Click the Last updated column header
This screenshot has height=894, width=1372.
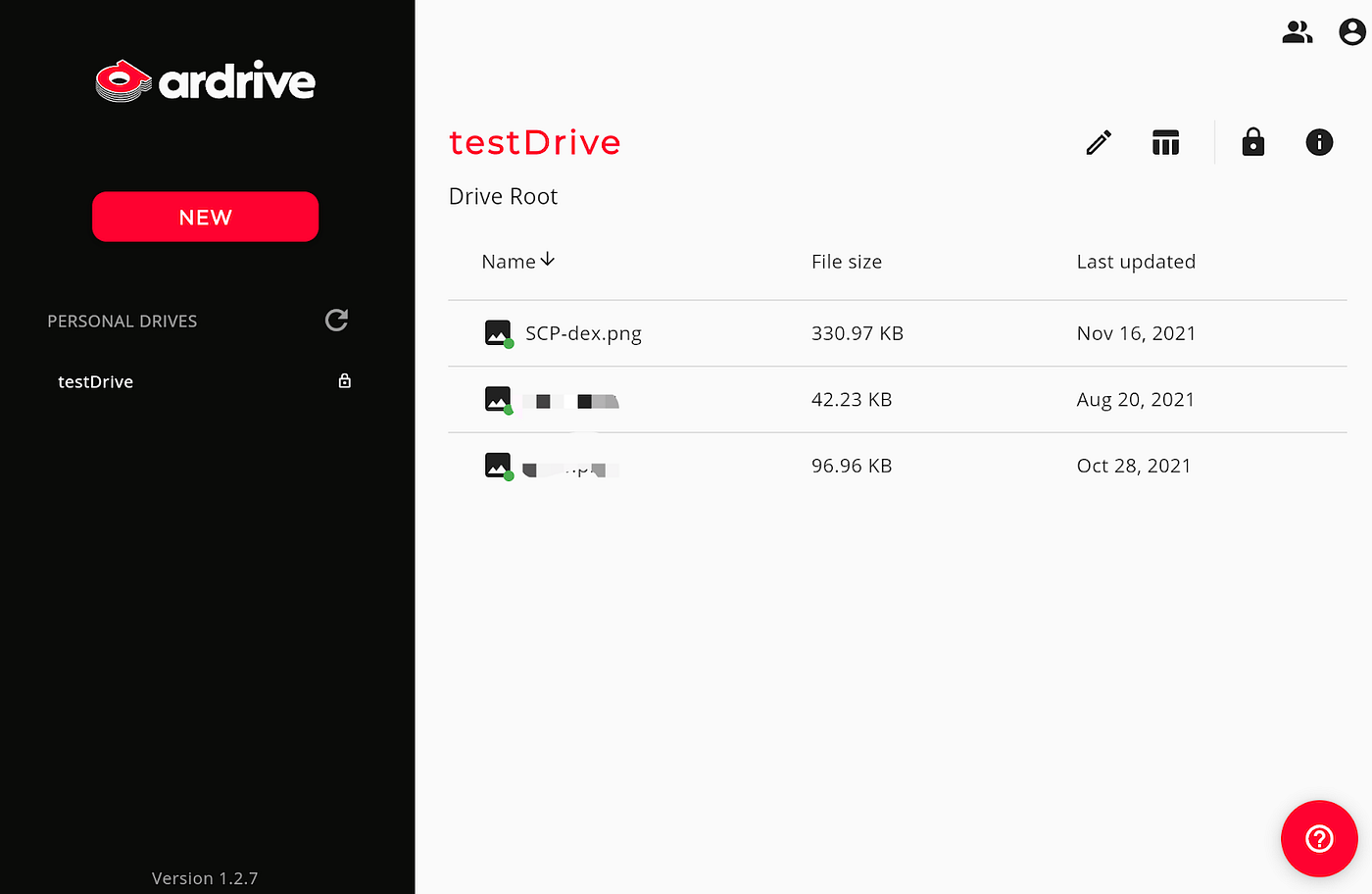[x=1136, y=262]
